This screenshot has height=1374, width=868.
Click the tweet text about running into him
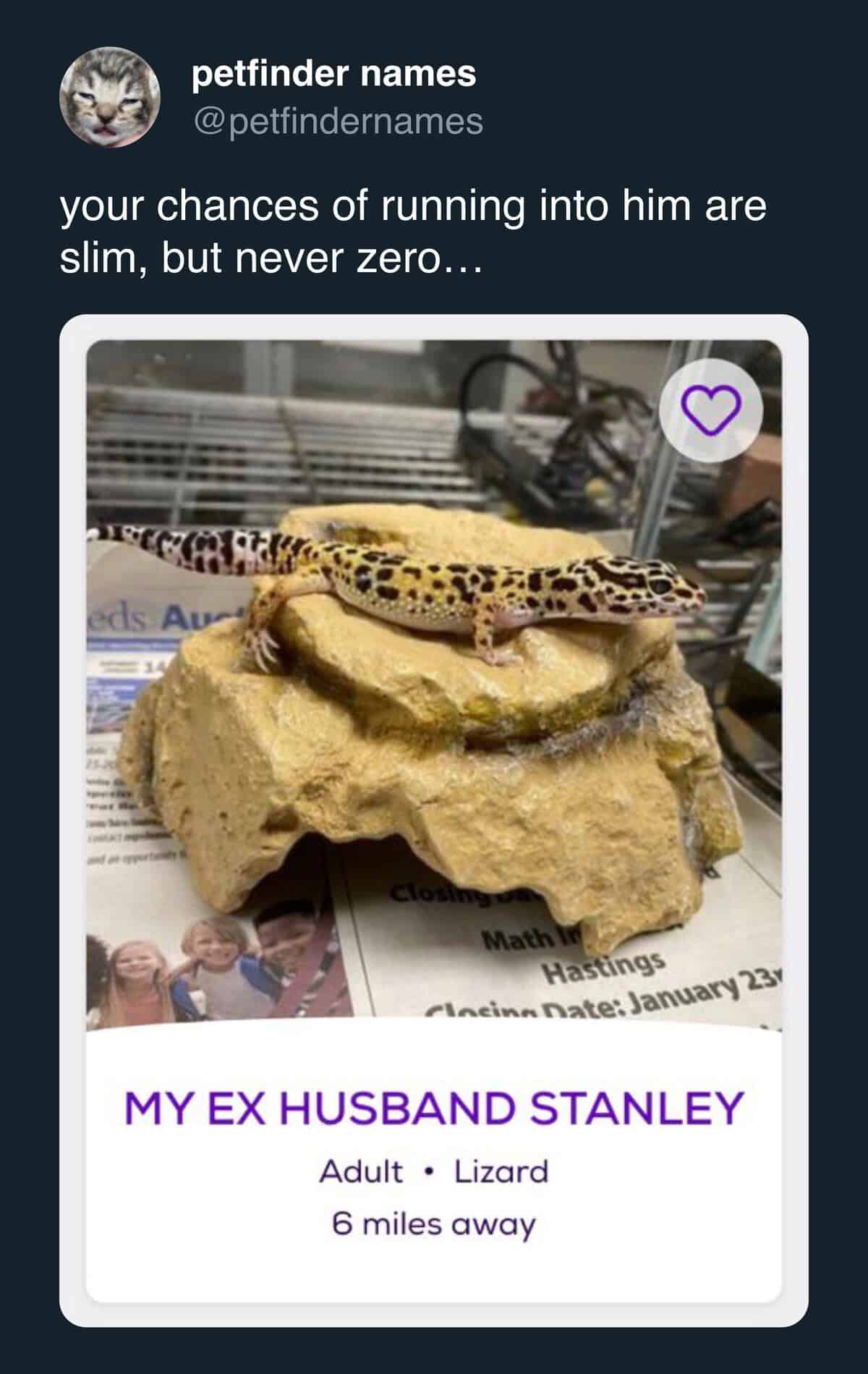pyautogui.click(x=413, y=232)
